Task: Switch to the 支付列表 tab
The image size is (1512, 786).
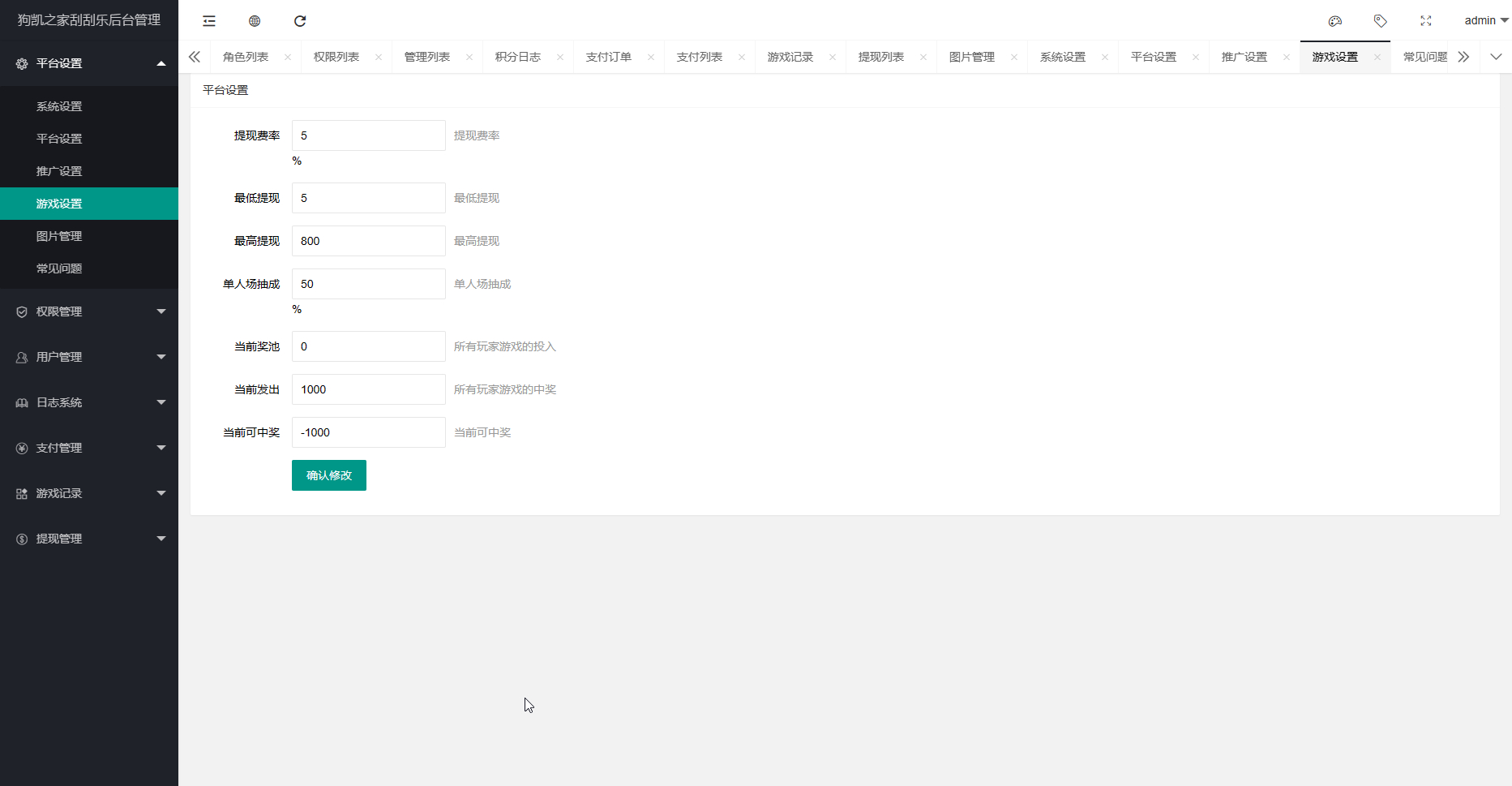Action: tap(700, 57)
